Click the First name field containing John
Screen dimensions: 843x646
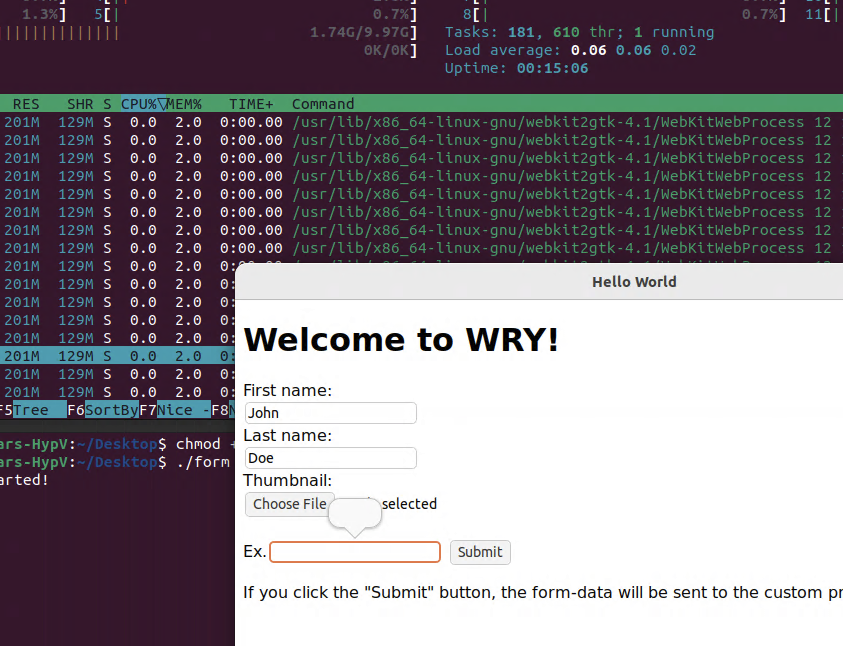330,413
